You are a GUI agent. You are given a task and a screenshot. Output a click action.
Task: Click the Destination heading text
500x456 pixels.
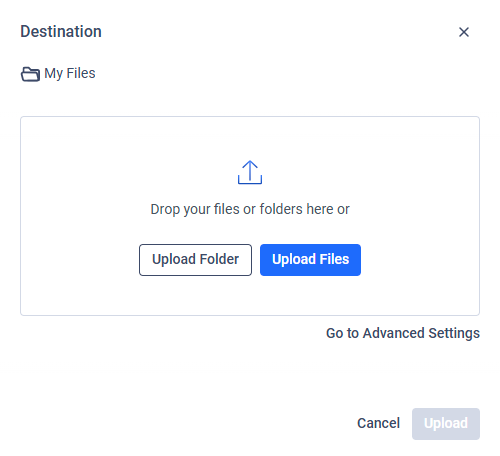tap(61, 32)
